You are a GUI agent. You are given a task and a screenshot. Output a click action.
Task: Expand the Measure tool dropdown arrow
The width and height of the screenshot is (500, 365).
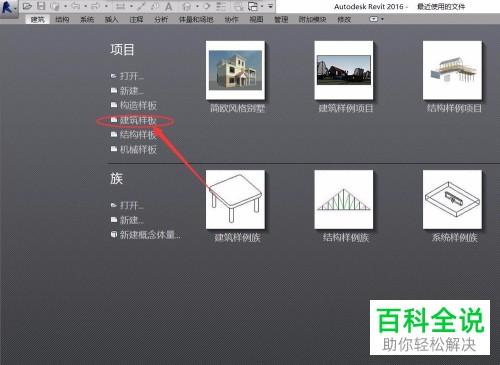[131, 6]
